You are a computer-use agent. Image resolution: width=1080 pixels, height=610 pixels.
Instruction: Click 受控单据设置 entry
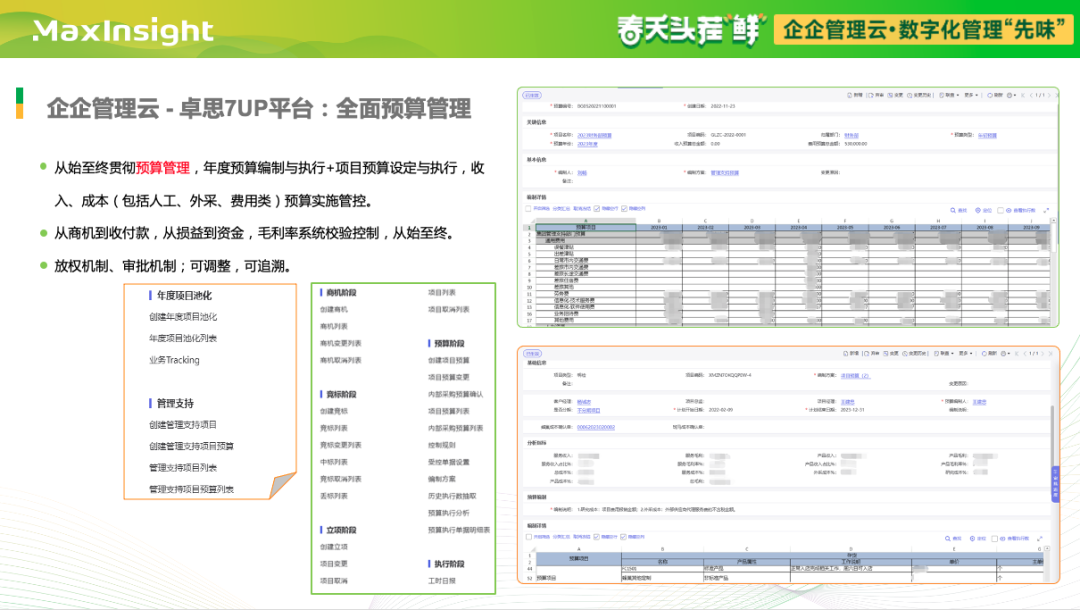pyautogui.click(x=449, y=462)
